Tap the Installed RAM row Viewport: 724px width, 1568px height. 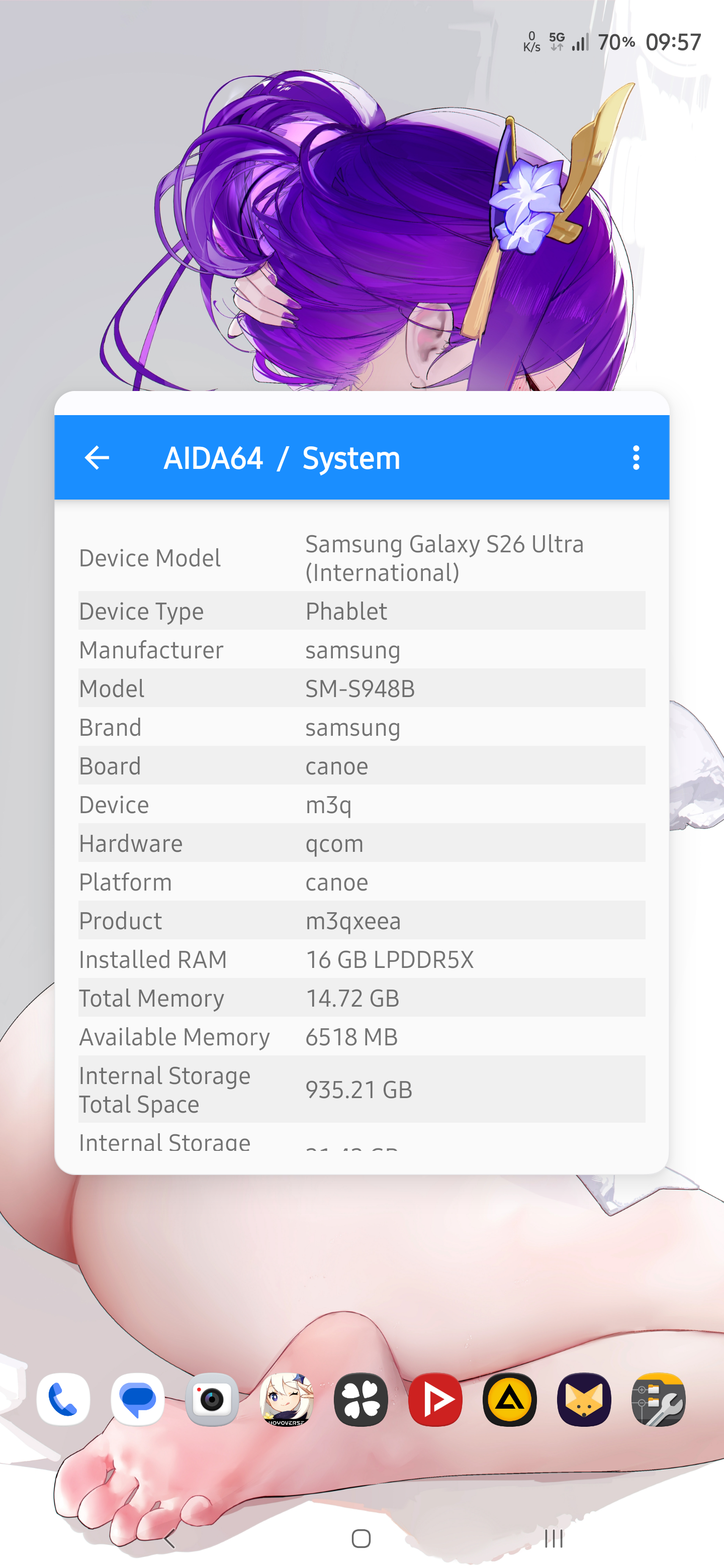coord(361,959)
